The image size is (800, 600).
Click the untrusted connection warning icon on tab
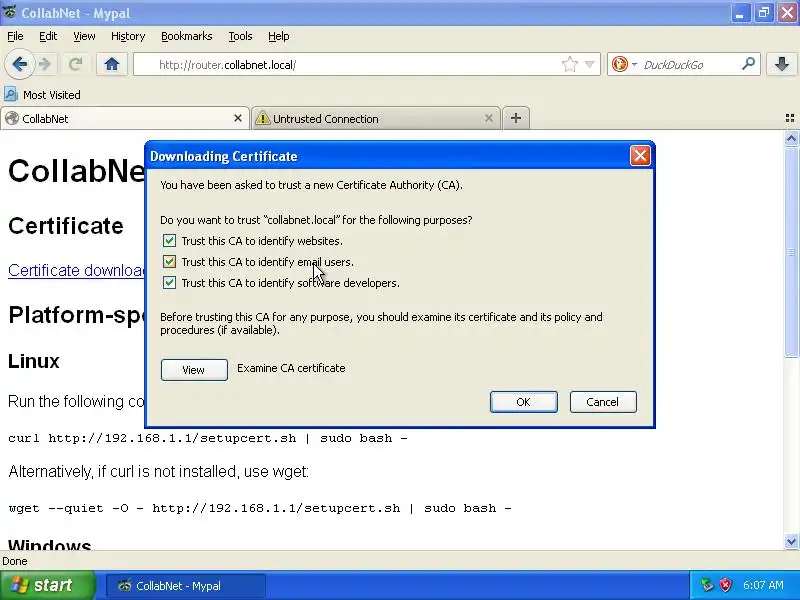262,118
